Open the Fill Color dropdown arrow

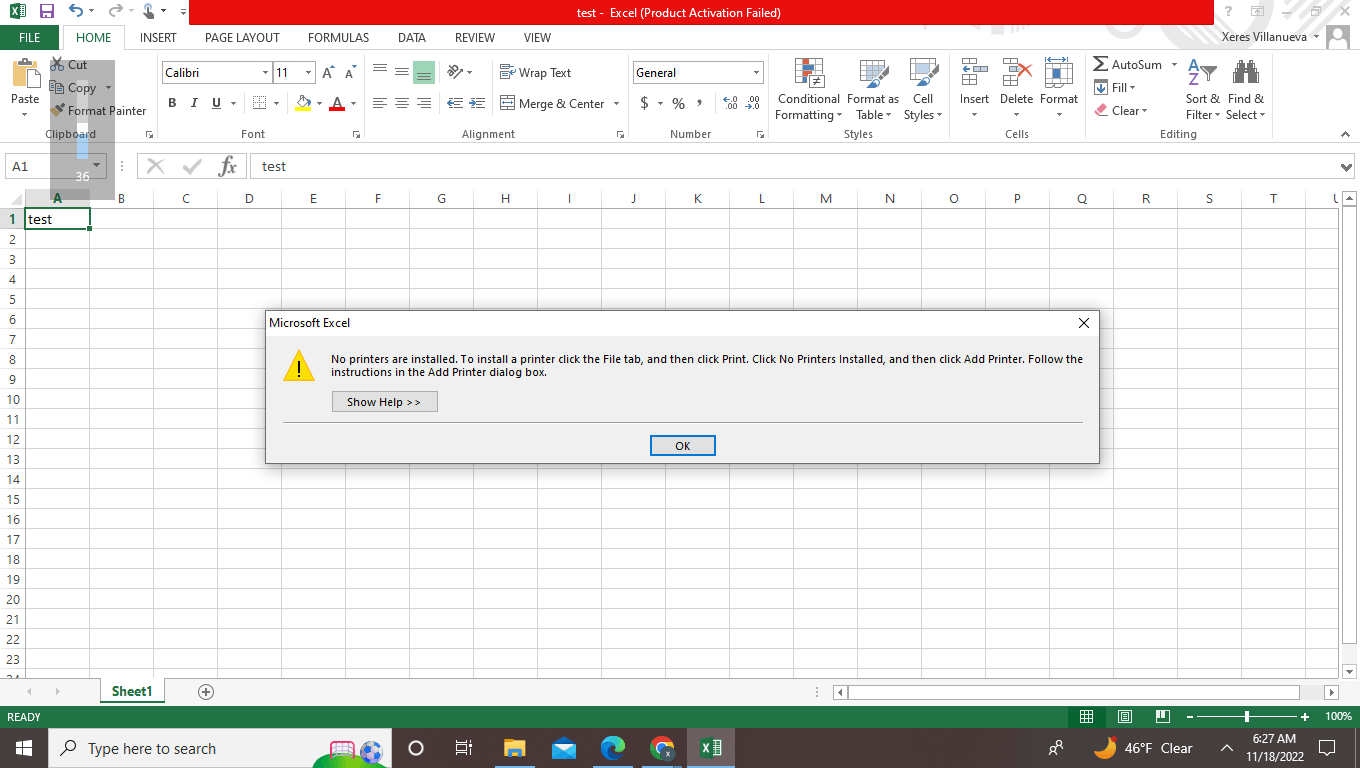319,103
